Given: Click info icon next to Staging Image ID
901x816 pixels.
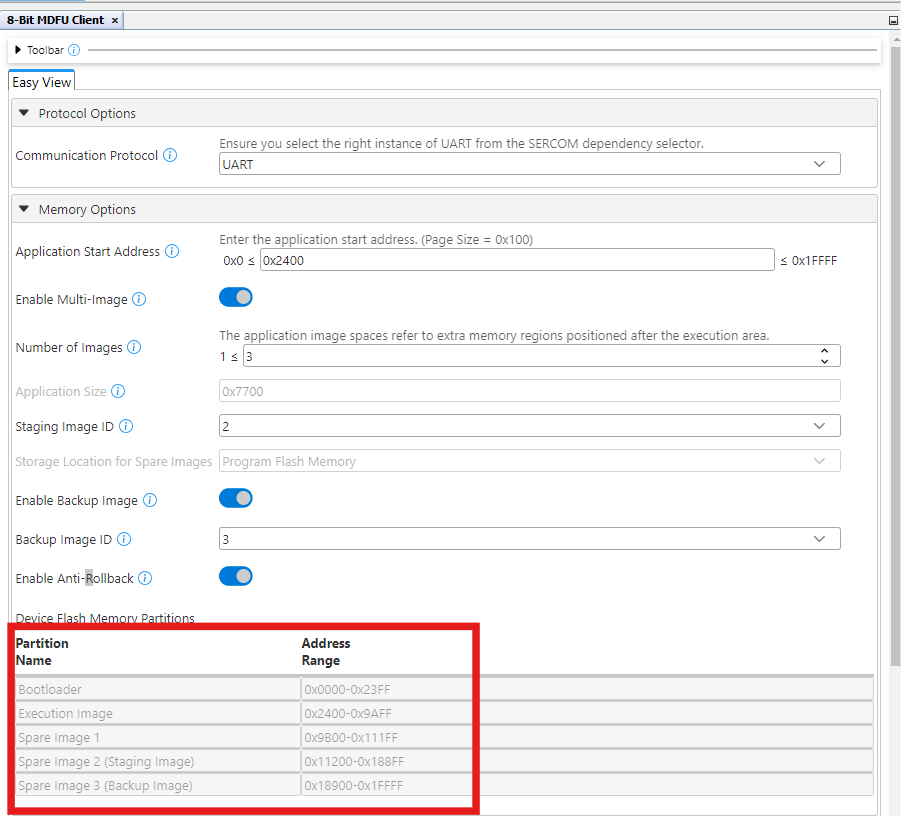Looking at the screenshot, I should click(x=126, y=427).
